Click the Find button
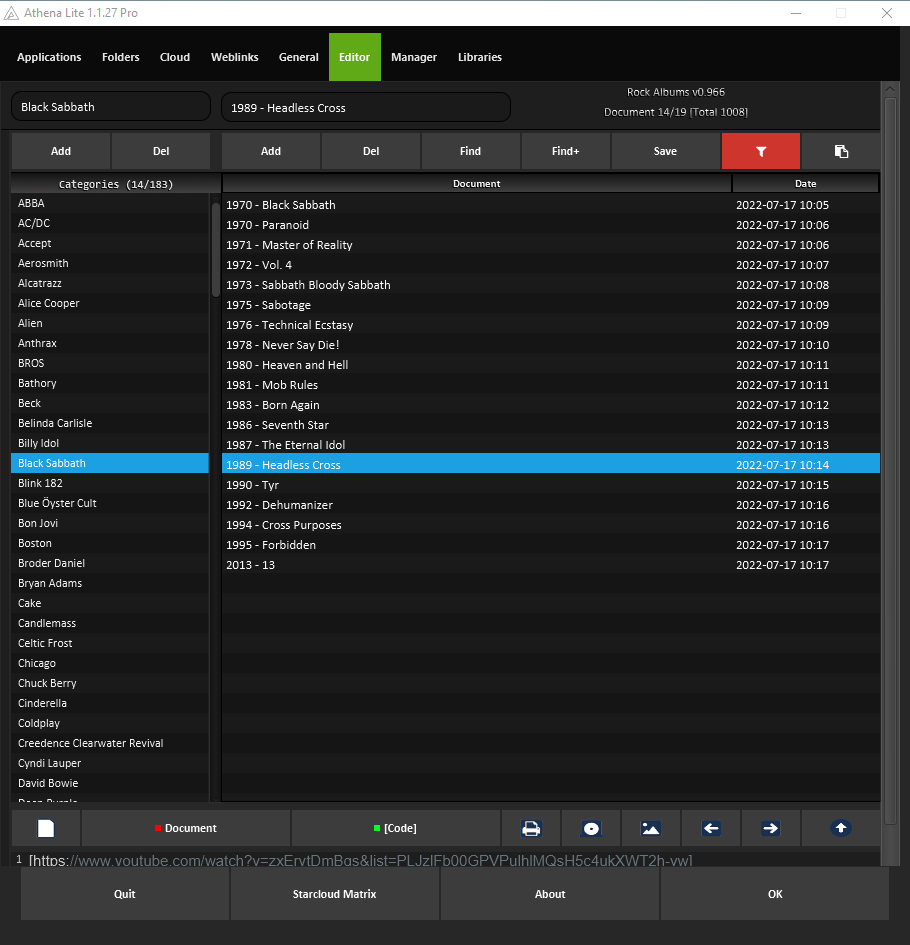The width and height of the screenshot is (910, 945). pos(470,151)
